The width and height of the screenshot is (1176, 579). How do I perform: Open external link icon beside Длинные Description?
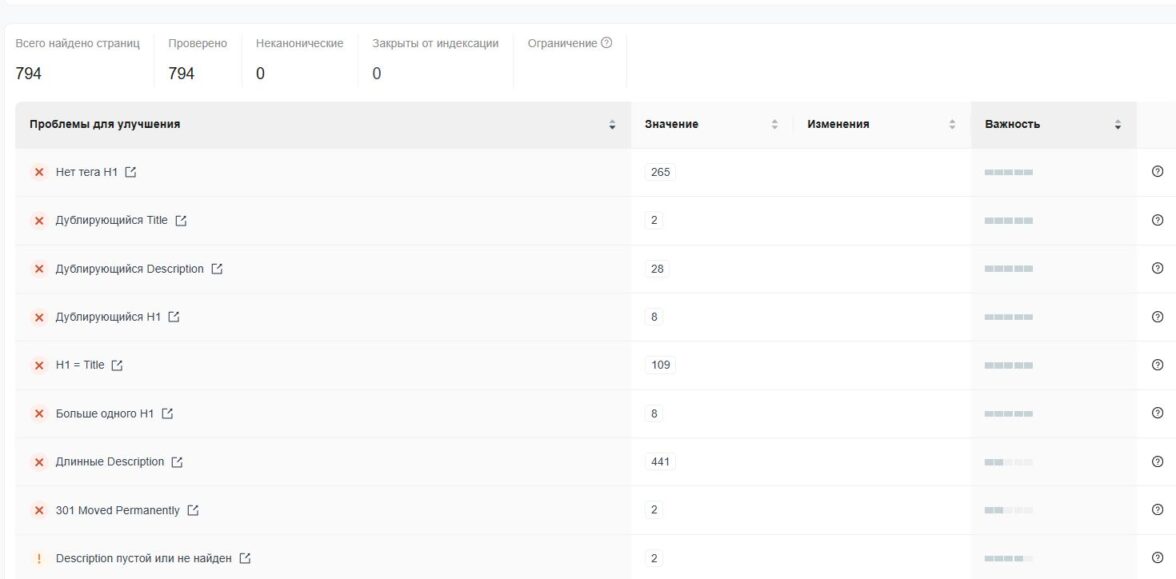[x=177, y=462]
